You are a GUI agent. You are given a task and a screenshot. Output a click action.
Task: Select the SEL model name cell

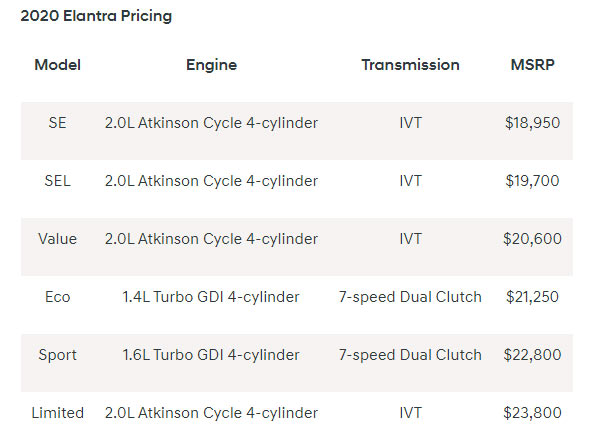point(57,181)
